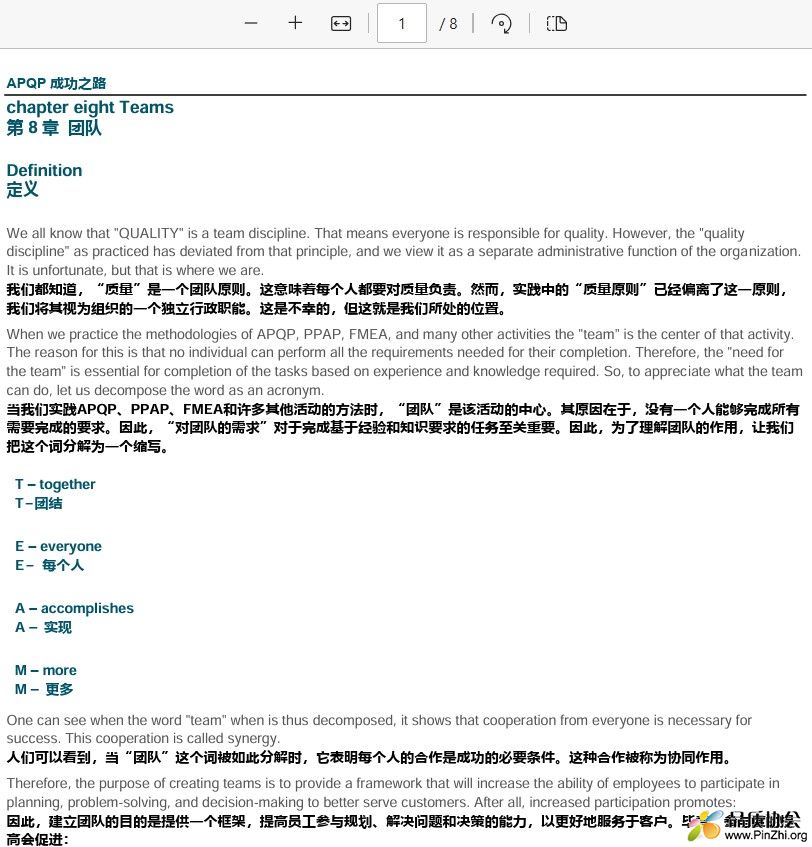Click the Chinese line starting "我们都知道"
Image resolution: width=812 pixels, height=847 pixels.
pyautogui.click(x=398, y=299)
